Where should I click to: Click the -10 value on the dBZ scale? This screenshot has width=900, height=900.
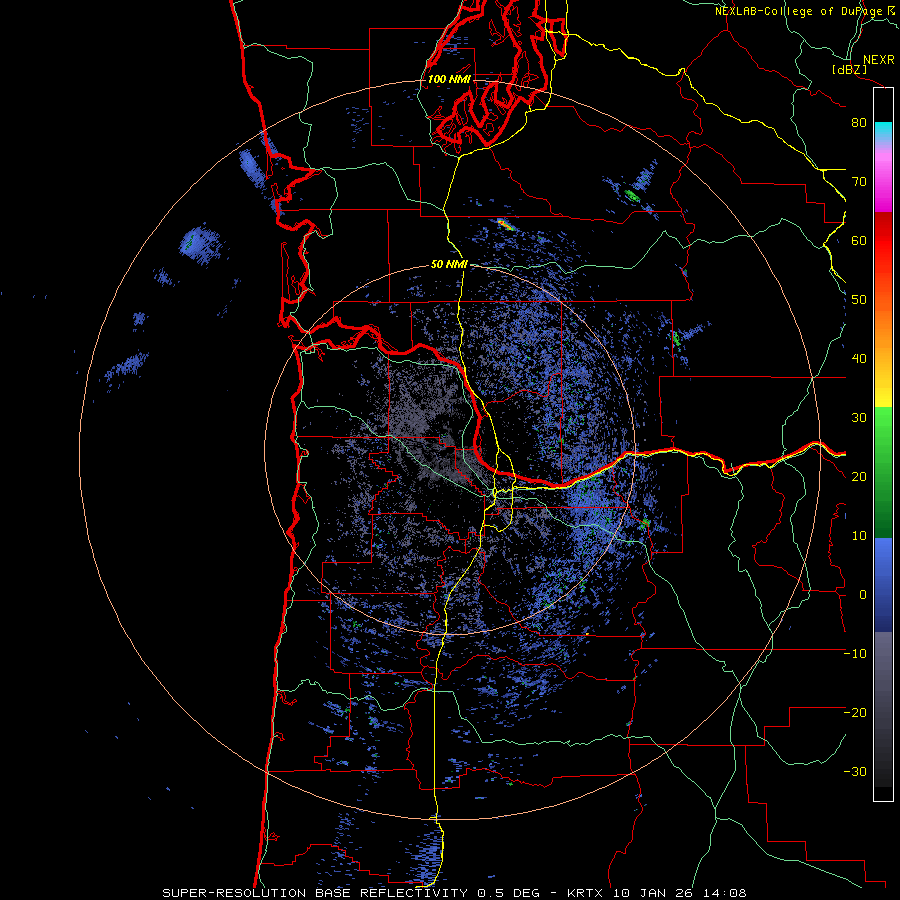click(855, 654)
